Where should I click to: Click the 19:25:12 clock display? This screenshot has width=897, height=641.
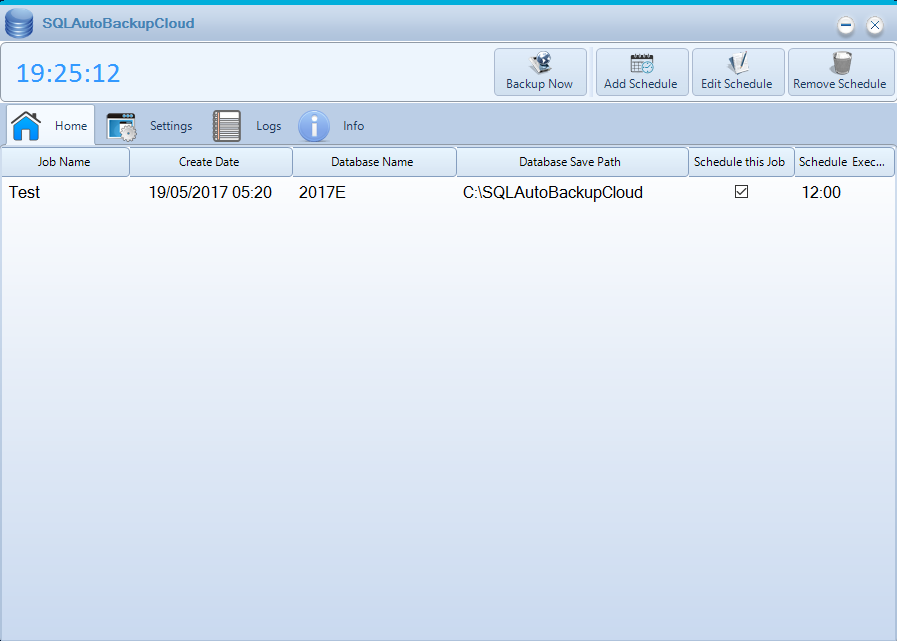pyautogui.click(x=68, y=73)
